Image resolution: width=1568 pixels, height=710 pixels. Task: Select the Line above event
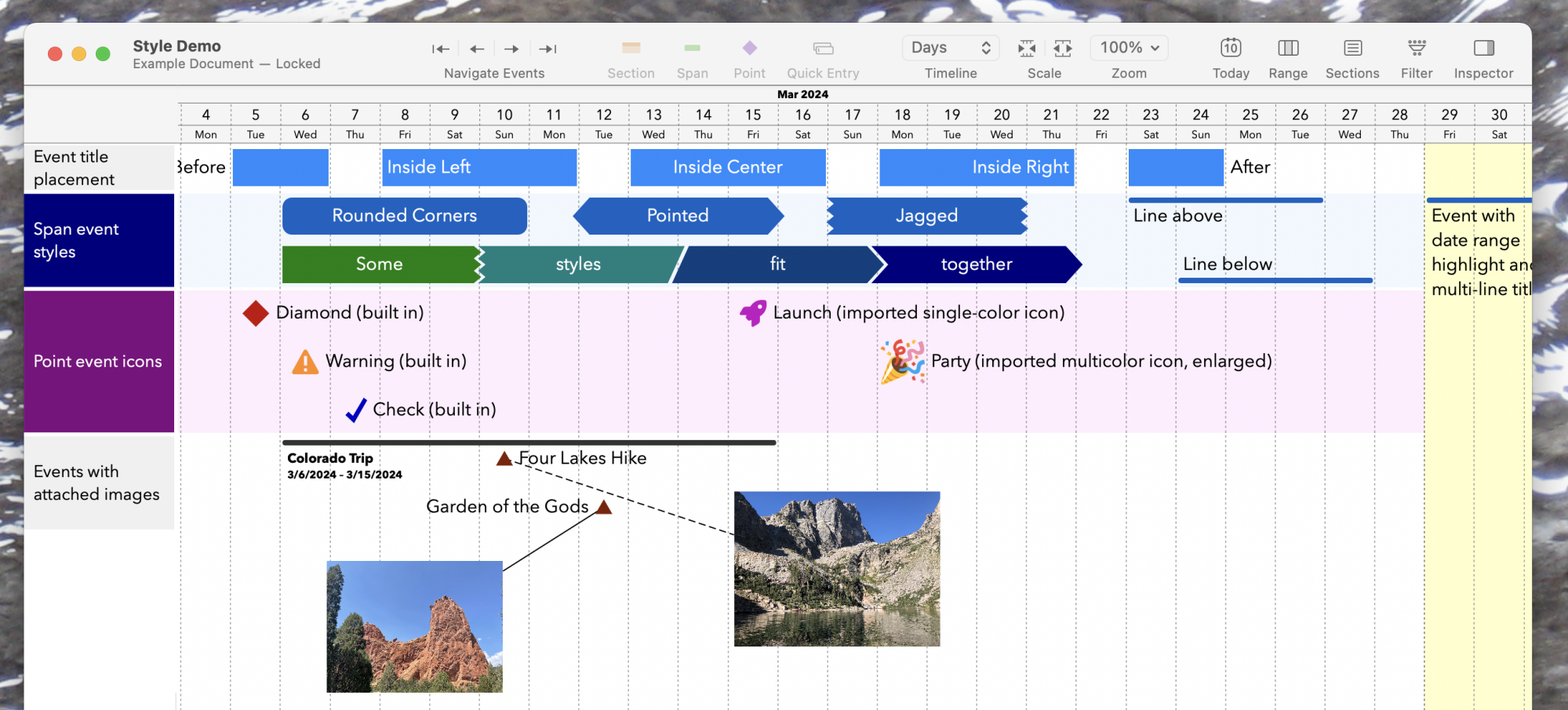click(x=1225, y=212)
